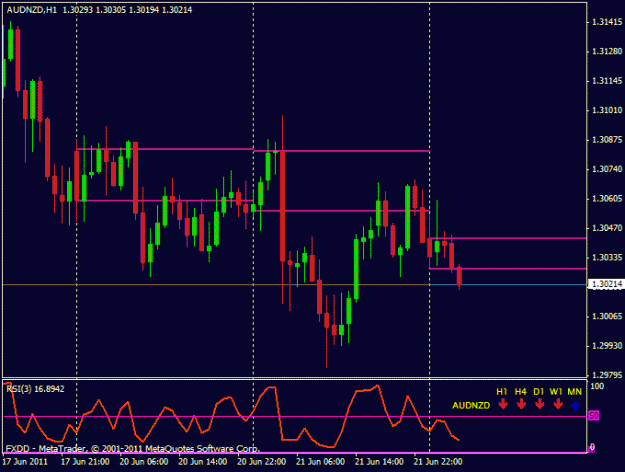Click the W1 timeframe label

556,392
